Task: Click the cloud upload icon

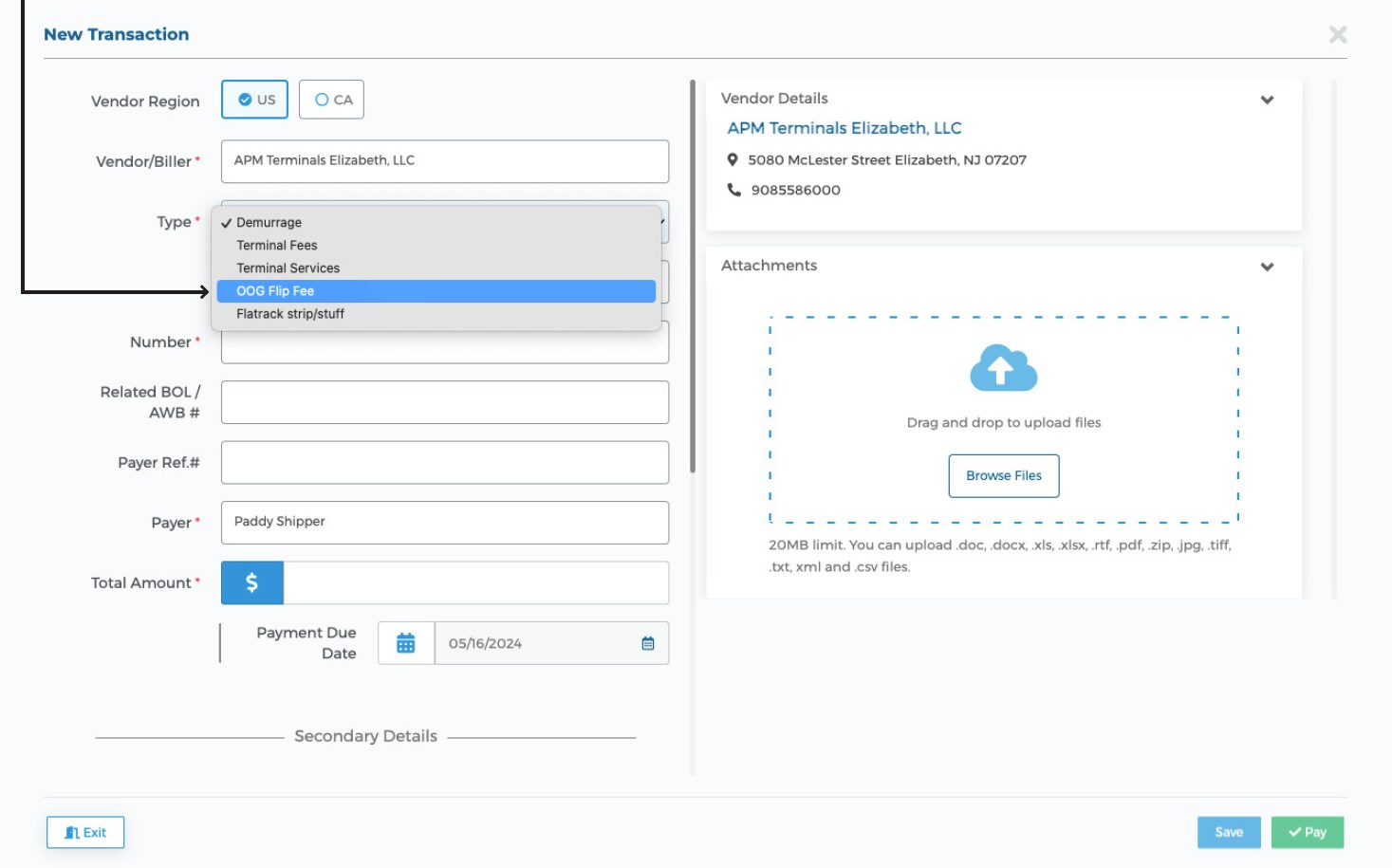Action: [x=1003, y=368]
